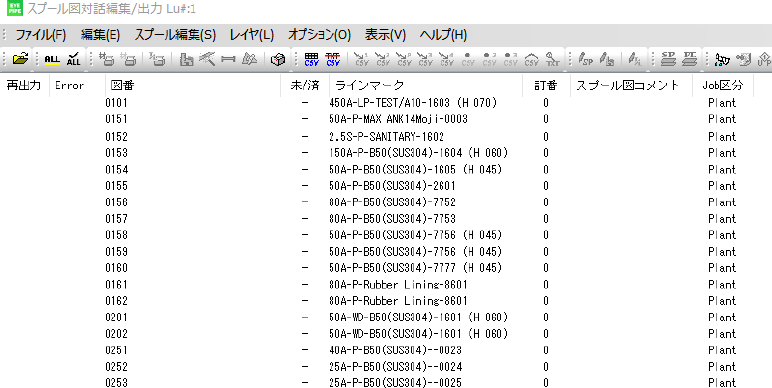
Task: Select row with drawing number 0101
Action: (x=117, y=103)
